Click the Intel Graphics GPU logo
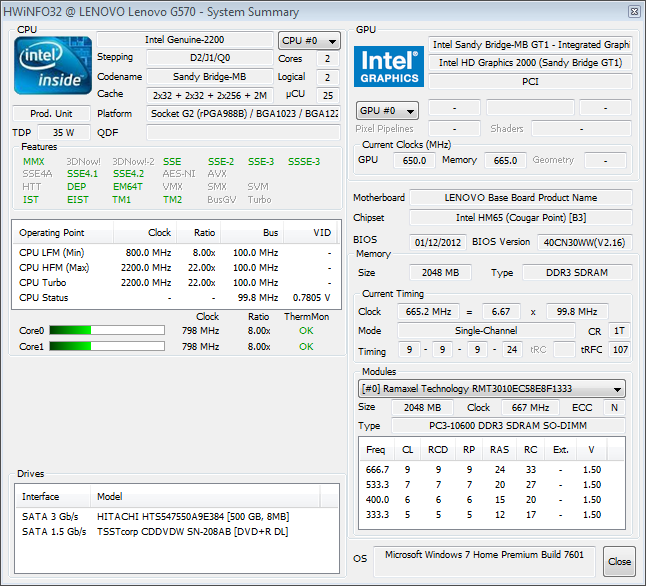Image resolution: width=646 pixels, height=586 pixels. pos(389,66)
